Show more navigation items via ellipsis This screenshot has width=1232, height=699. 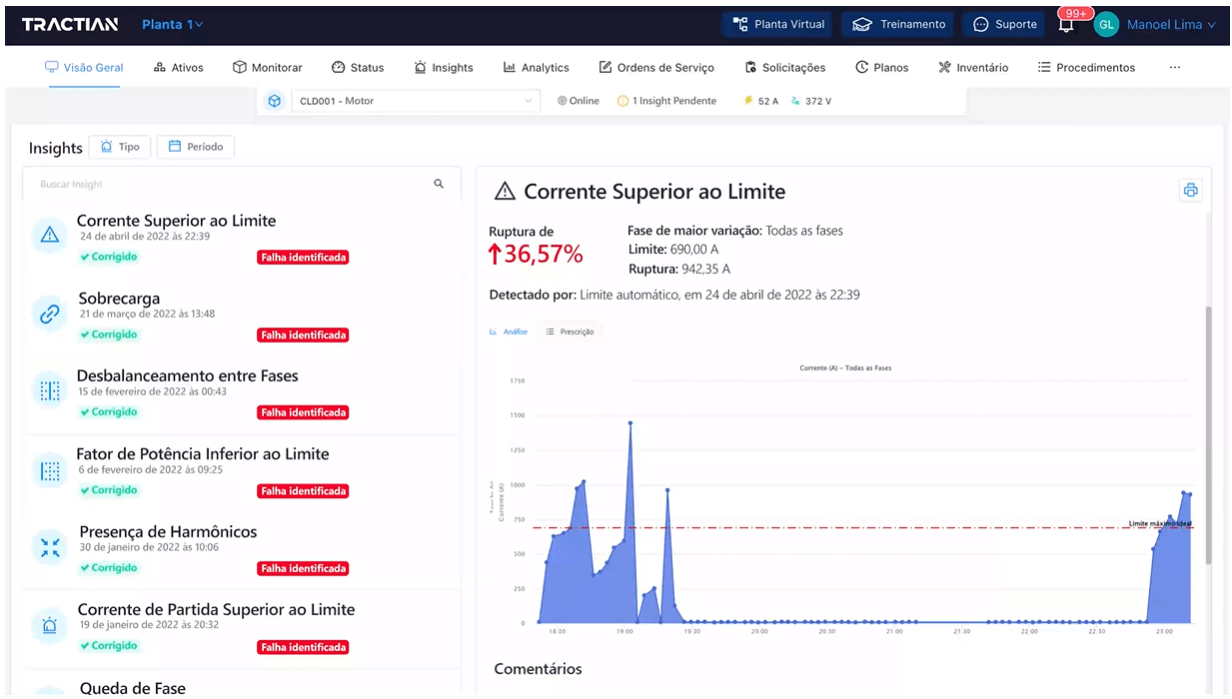pos(1175,67)
